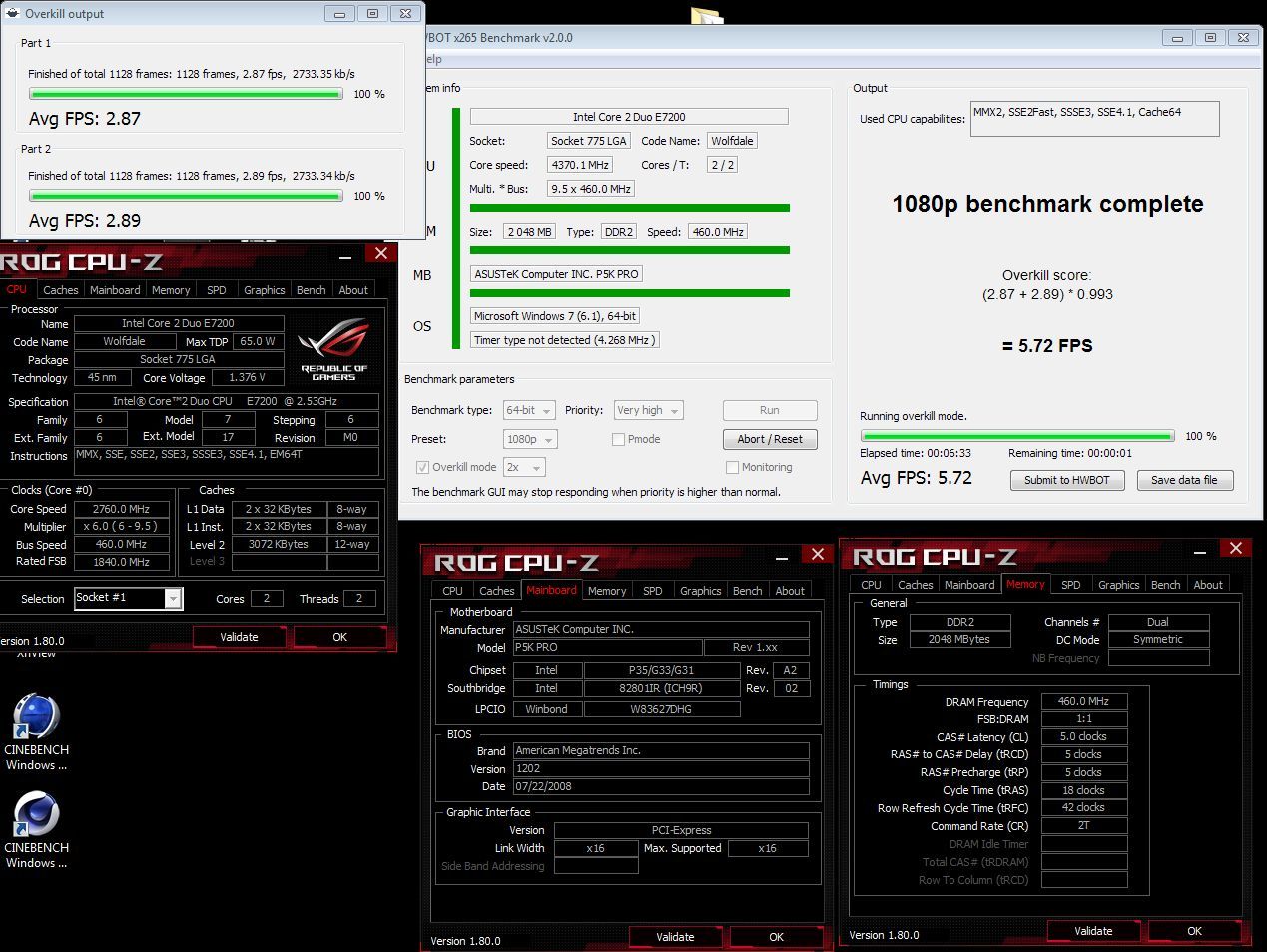Click Save data file button

1184,480
